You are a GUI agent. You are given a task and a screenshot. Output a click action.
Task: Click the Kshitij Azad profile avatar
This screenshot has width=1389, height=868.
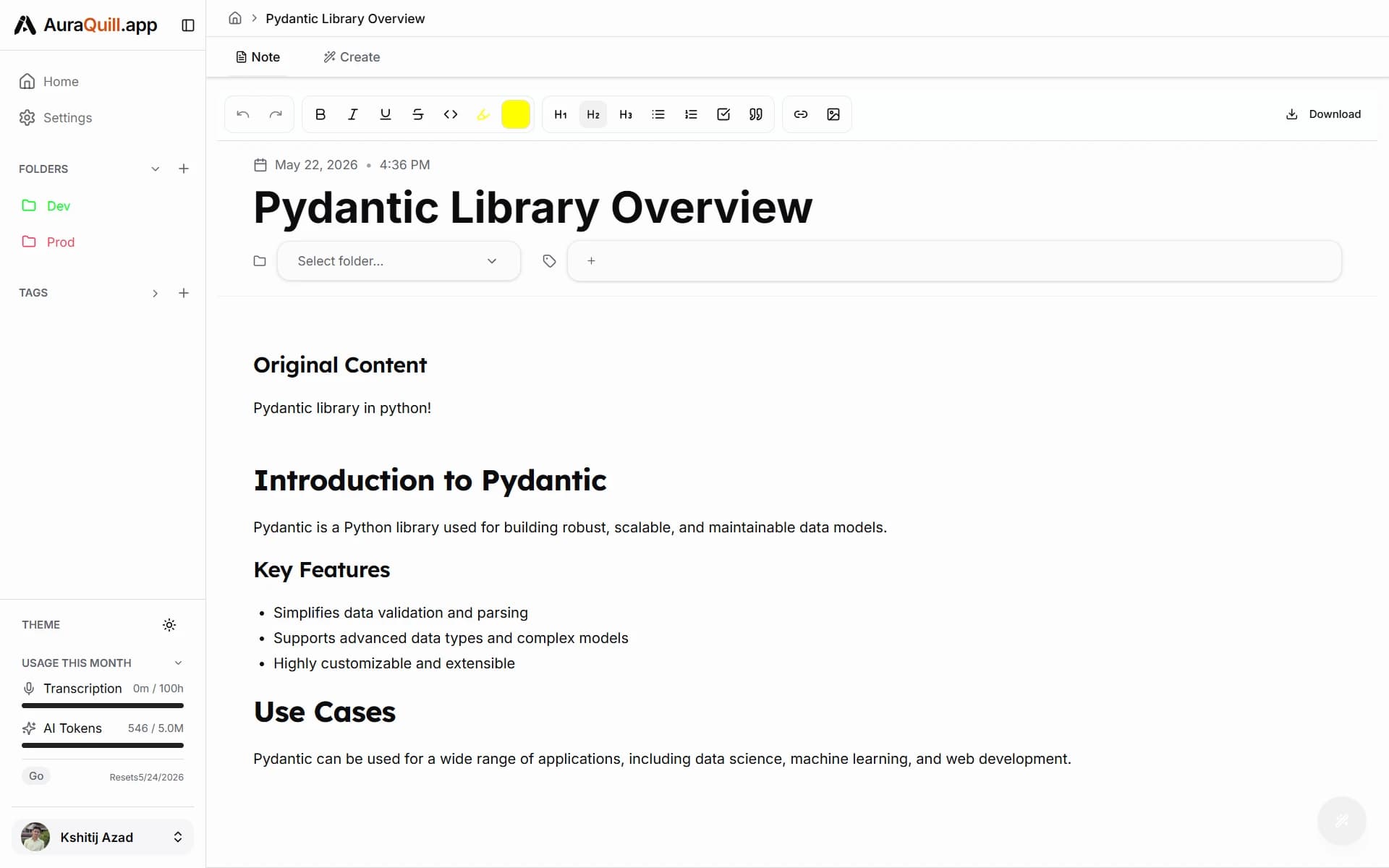(x=35, y=837)
